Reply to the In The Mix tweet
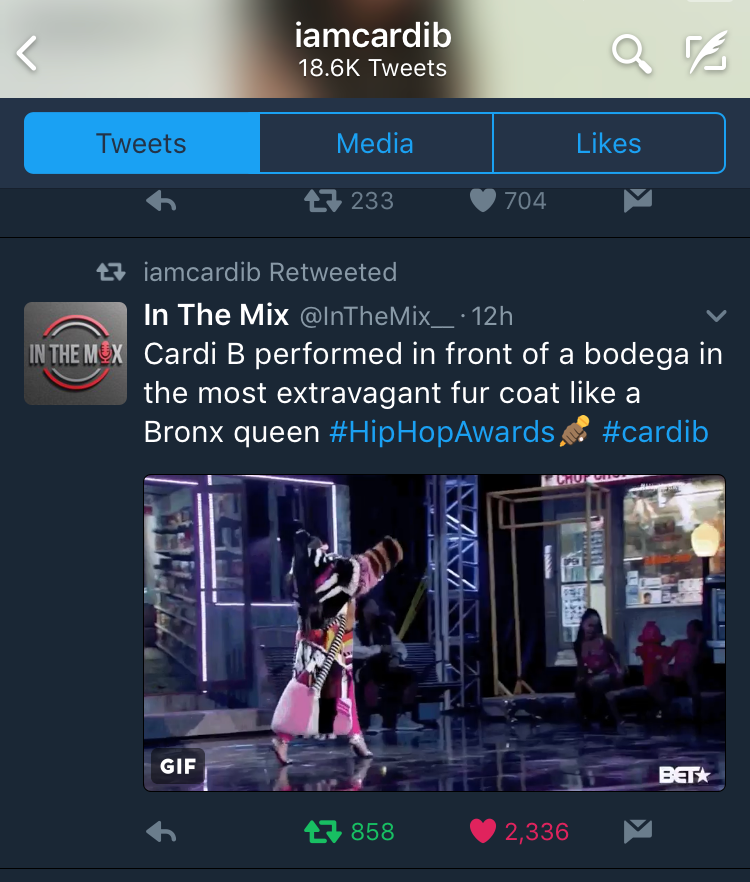 (x=161, y=831)
